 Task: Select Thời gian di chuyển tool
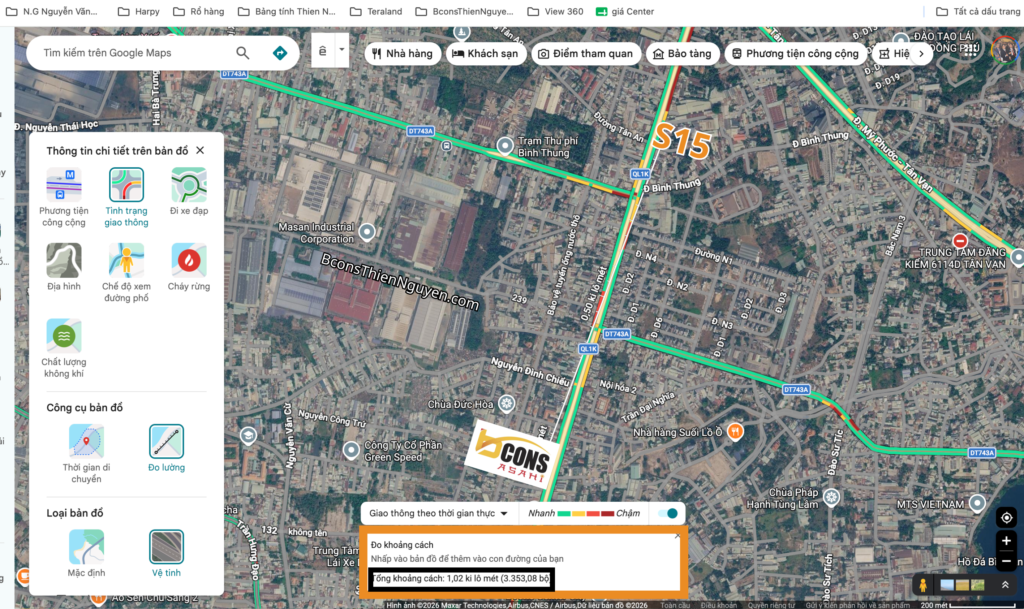[86, 454]
